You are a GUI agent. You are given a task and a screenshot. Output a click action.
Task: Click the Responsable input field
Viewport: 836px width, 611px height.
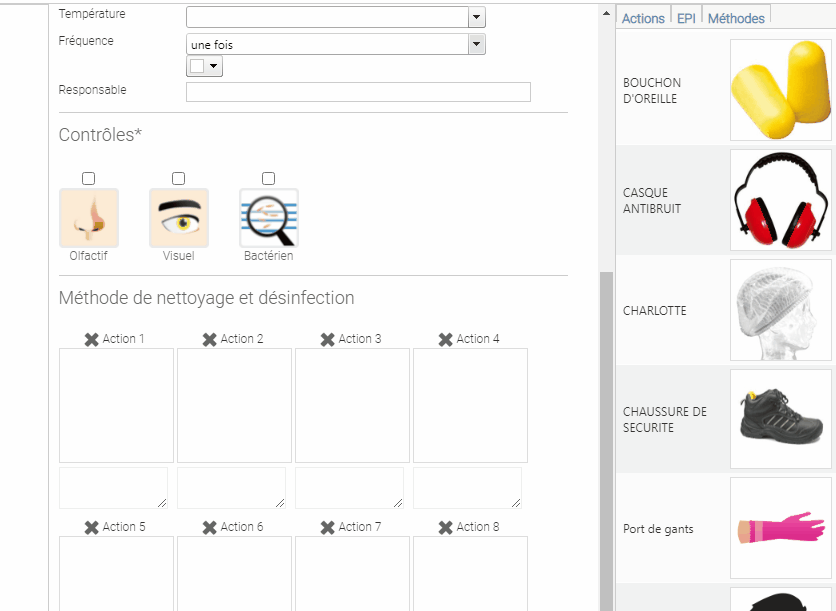click(x=358, y=91)
